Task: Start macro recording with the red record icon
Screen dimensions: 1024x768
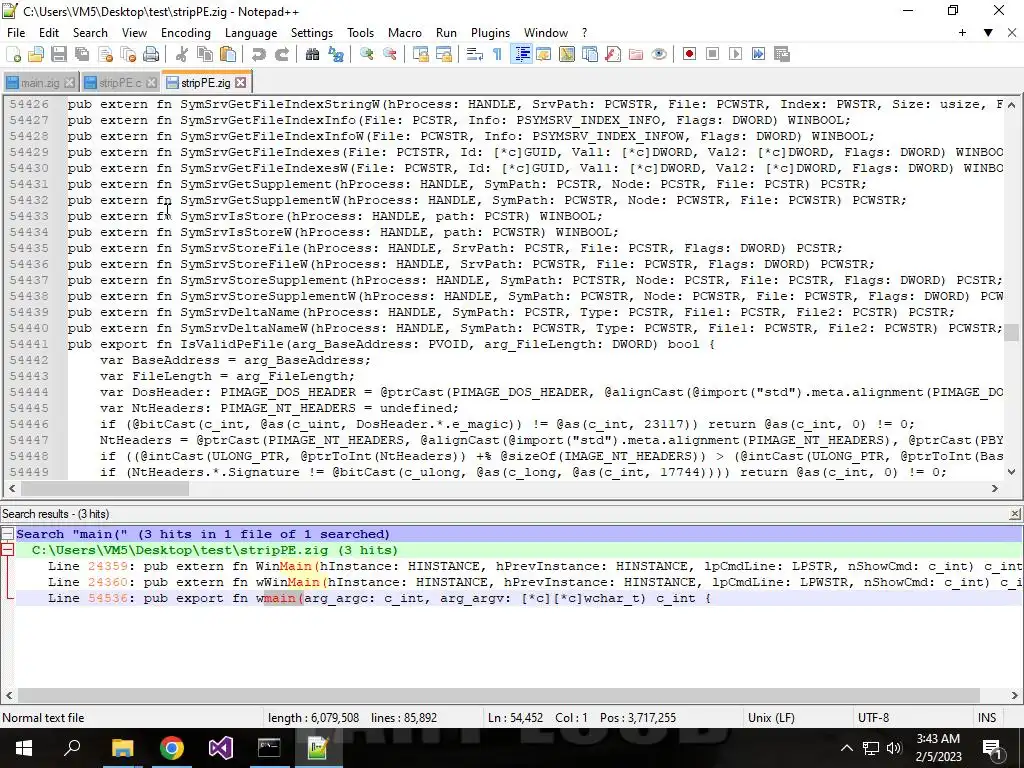Action: tap(689, 54)
